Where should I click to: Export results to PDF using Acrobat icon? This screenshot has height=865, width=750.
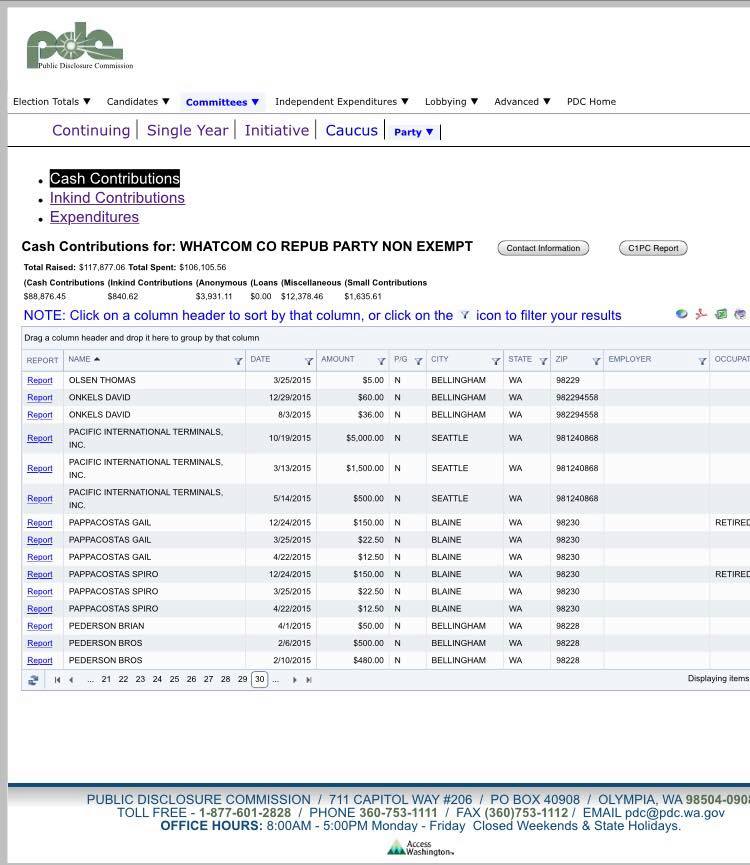point(701,314)
